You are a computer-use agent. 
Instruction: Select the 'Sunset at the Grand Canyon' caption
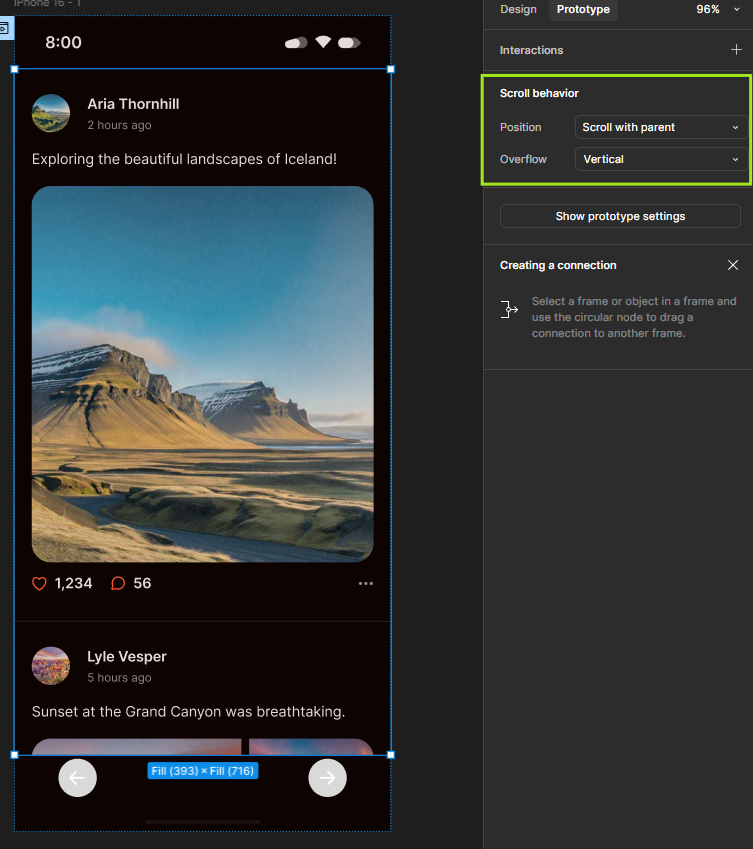tap(188, 711)
